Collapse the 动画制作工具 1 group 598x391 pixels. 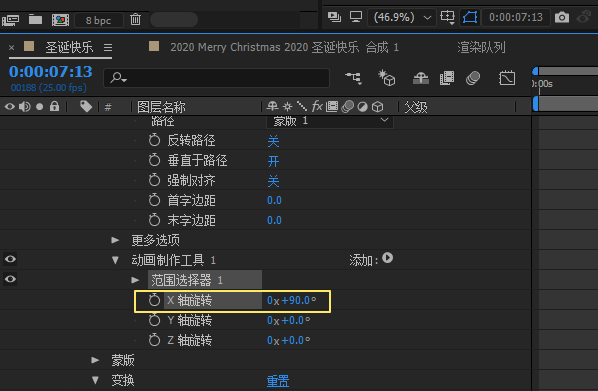pyautogui.click(x=115, y=260)
